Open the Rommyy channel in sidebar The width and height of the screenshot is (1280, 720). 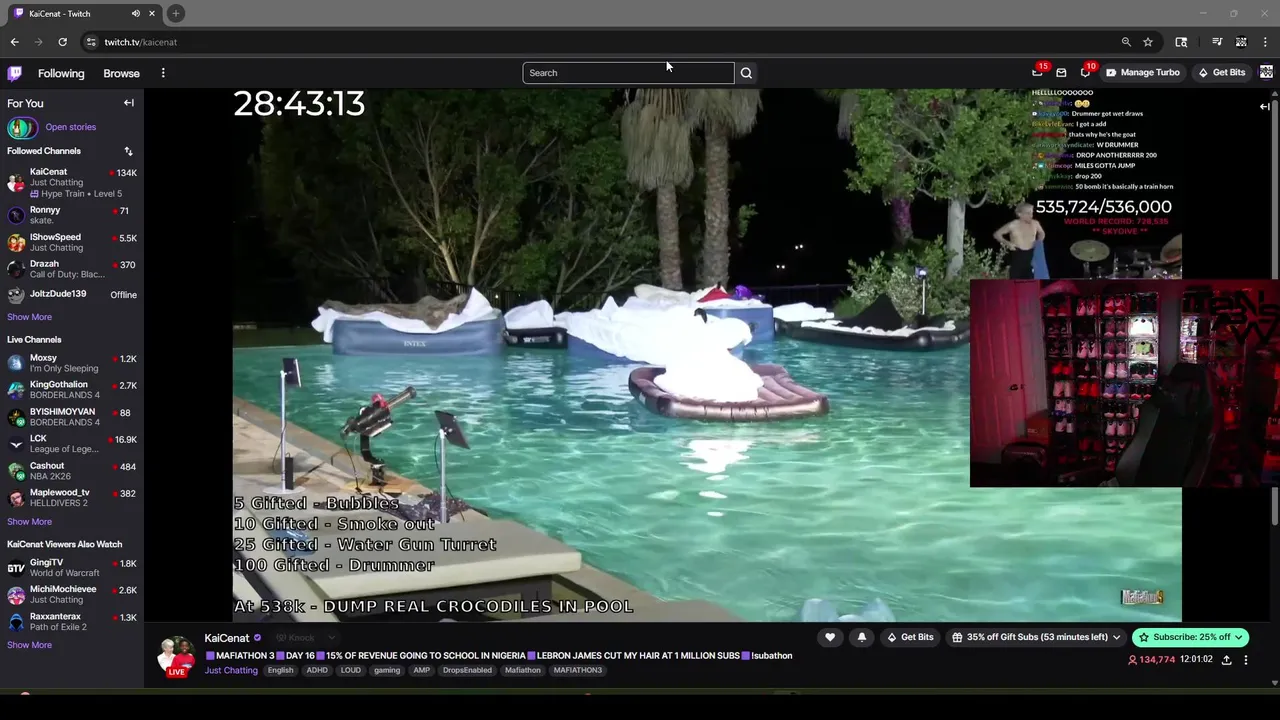pos(72,215)
